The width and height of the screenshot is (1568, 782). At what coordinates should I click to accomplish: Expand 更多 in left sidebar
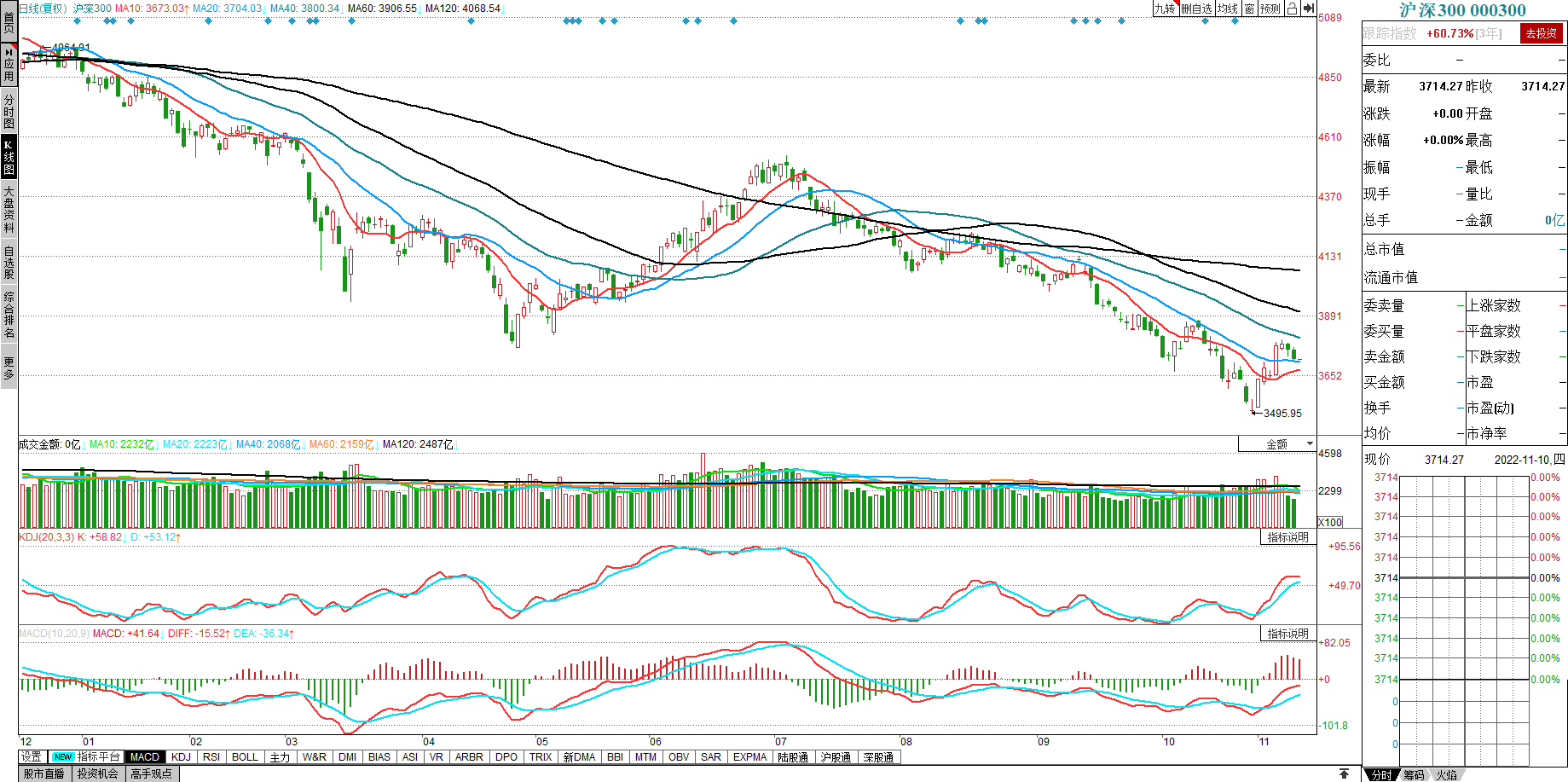click(x=9, y=368)
